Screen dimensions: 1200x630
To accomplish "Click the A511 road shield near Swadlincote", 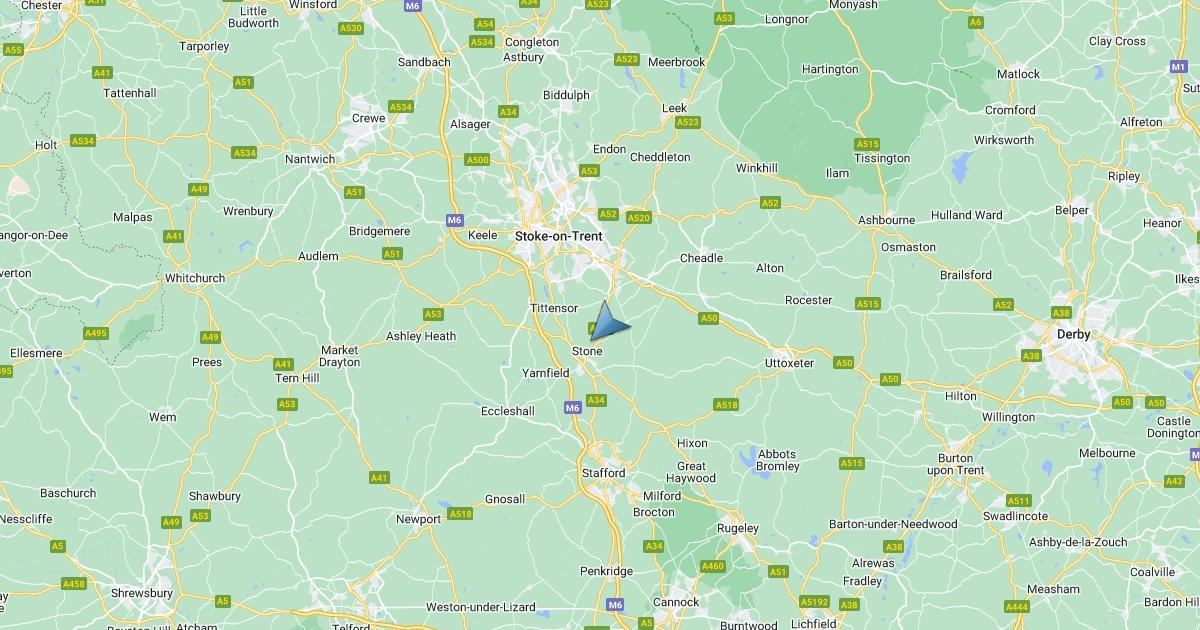I will pyautogui.click(x=1018, y=500).
